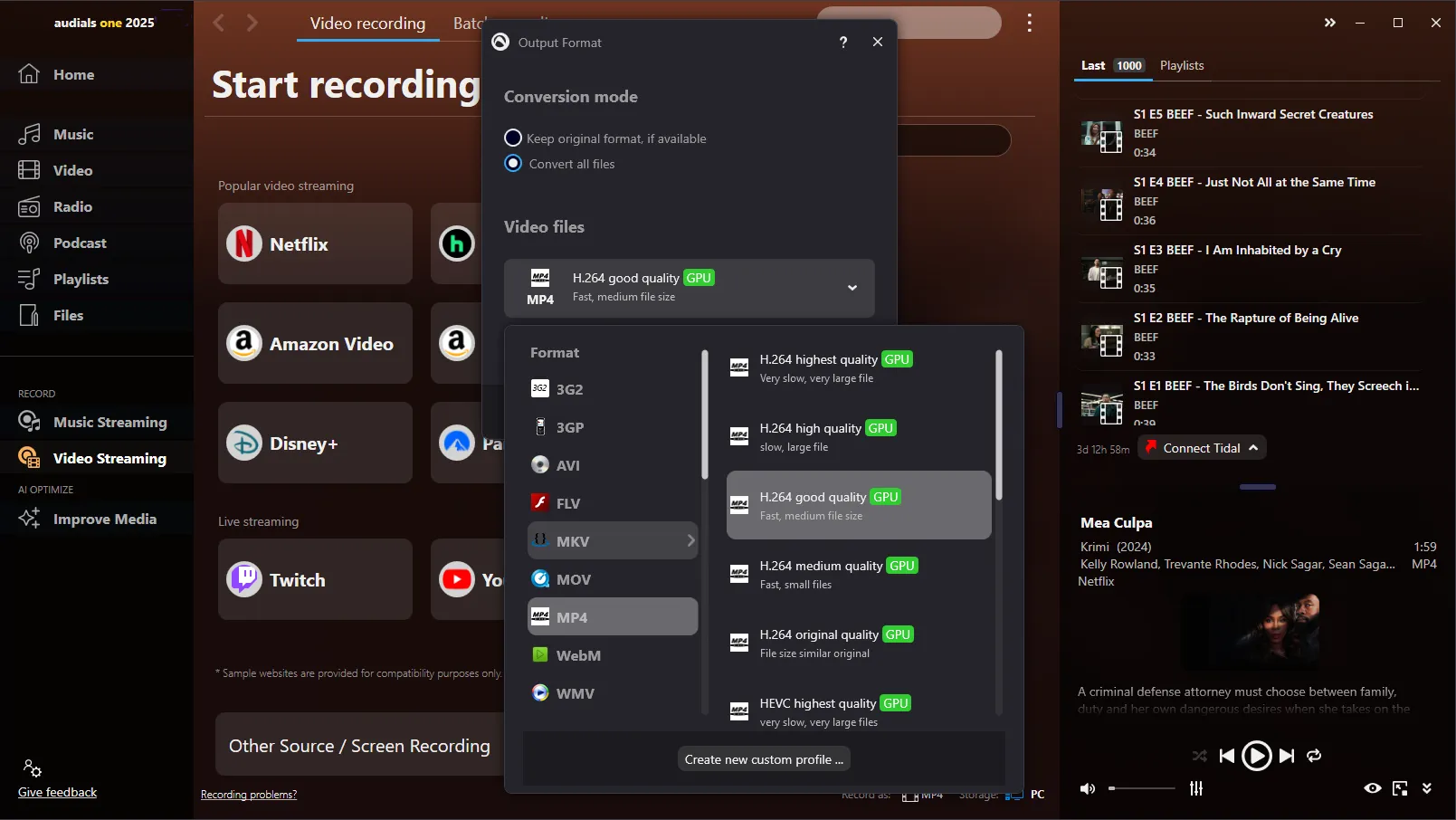This screenshot has height=820, width=1456.
Task: Open the Files section
Action: click(x=52, y=315)
